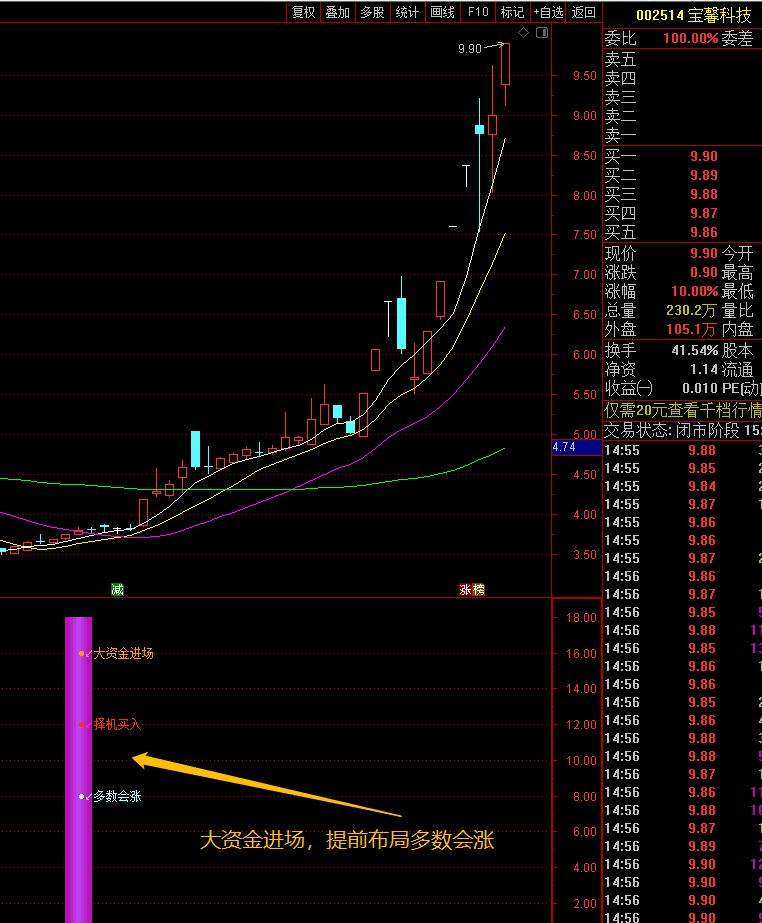Click the 换手 41.54% value
Image resolution: width=762 pixels, height=923 pixels.
point(694,350)
